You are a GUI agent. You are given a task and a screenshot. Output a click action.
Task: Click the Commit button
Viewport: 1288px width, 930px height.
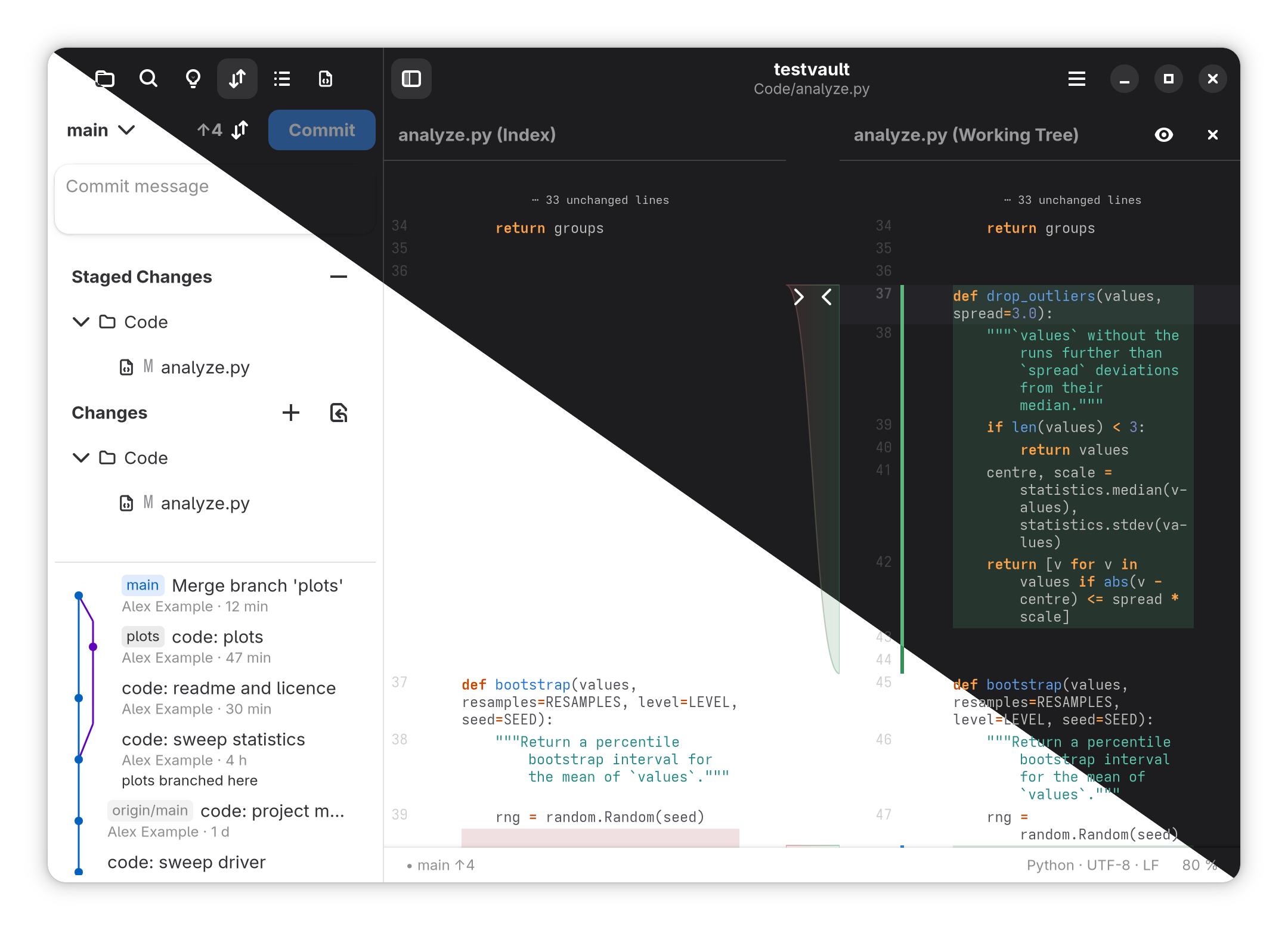coord(322,130)
